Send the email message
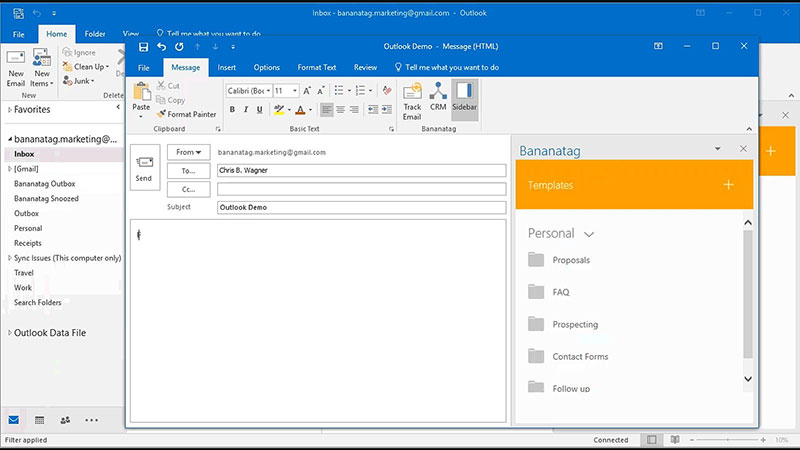 (x=144, y=168)
